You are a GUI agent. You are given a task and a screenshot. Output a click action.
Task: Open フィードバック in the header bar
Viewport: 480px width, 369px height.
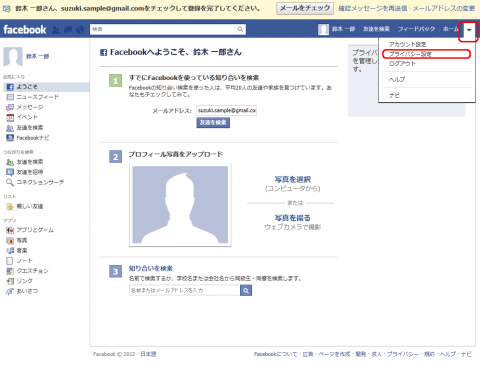(x=416, y=29)
